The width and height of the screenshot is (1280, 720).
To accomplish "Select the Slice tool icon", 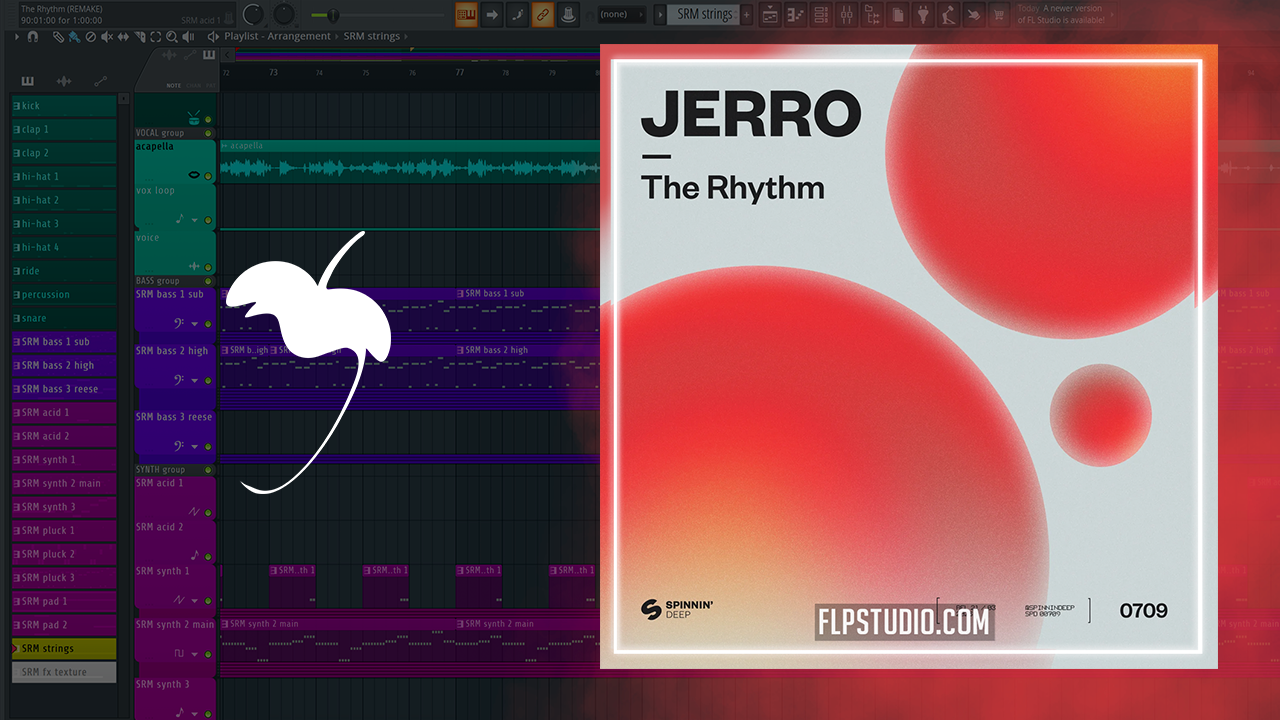I will point(140,36).
